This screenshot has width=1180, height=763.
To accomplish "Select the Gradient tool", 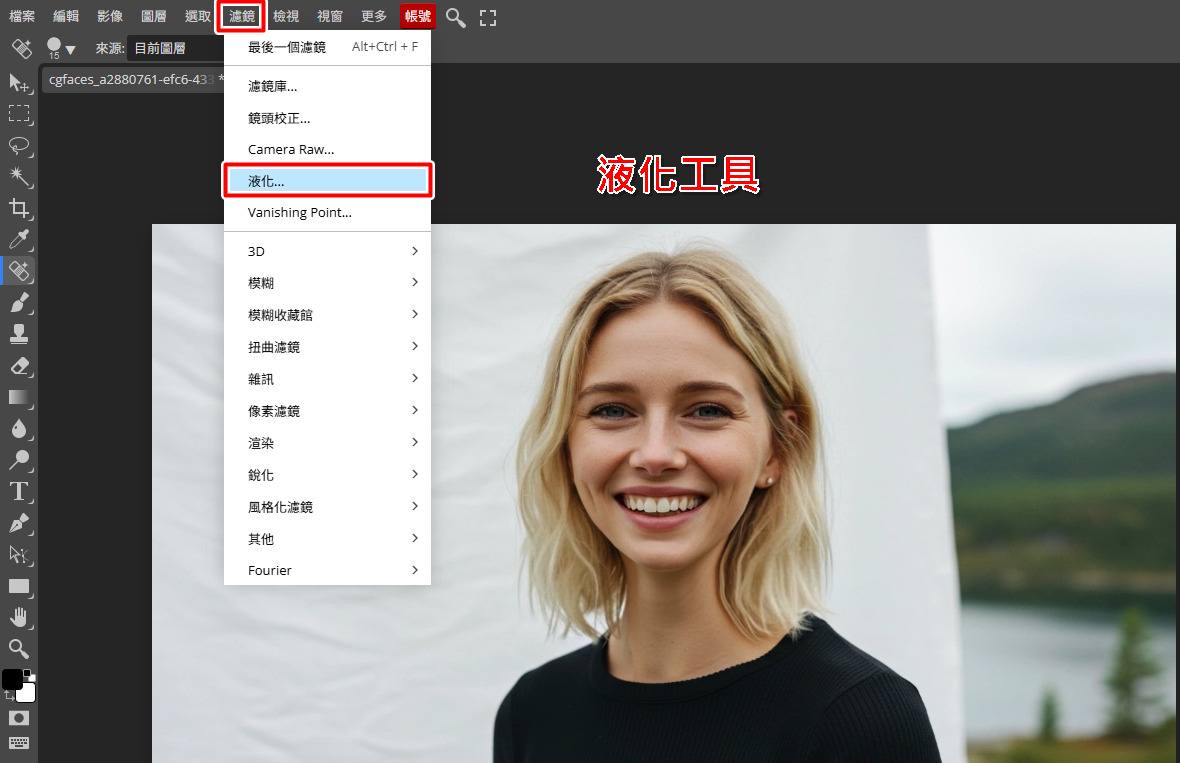I will [x=18, y=397].
